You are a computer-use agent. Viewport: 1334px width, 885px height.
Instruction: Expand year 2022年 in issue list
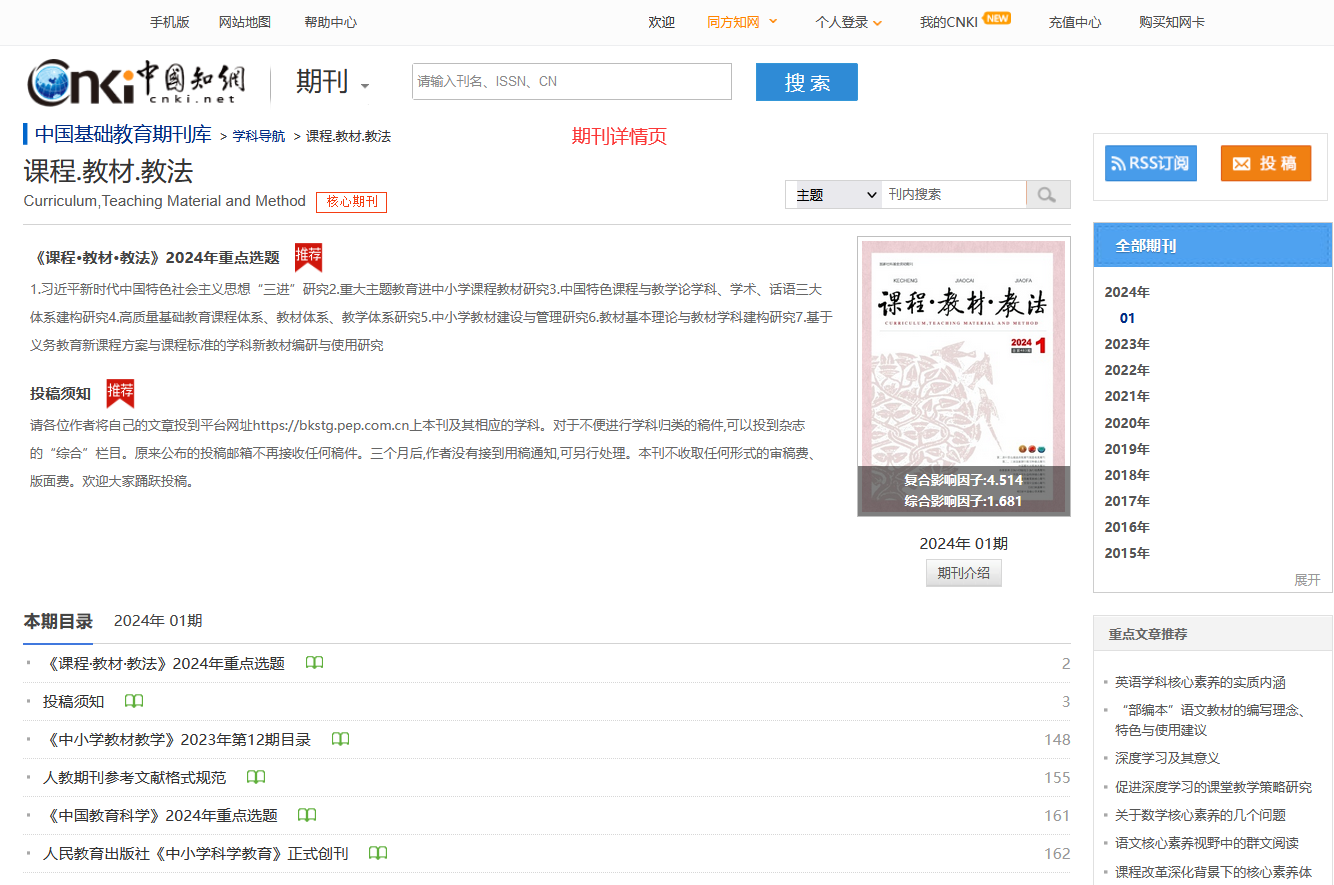pyautogui.click(x=1127, y=370)
